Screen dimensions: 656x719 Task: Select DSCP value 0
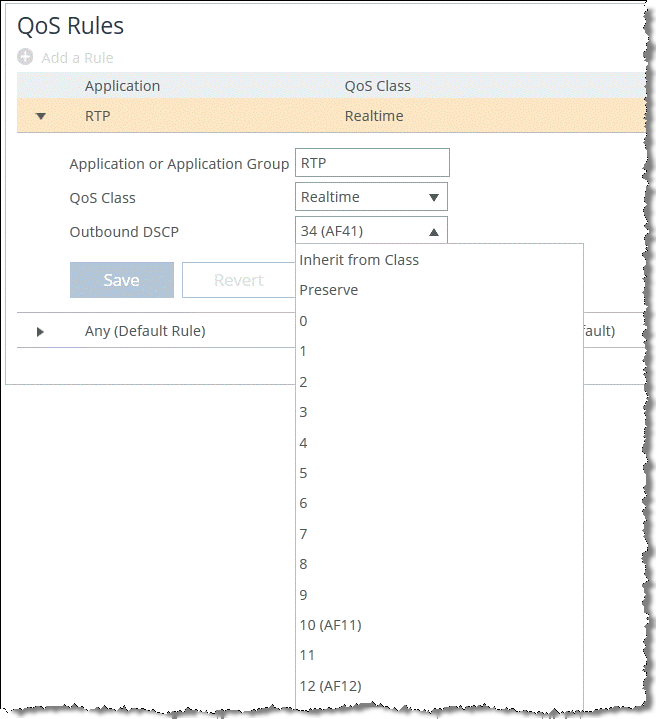point(304,321)
